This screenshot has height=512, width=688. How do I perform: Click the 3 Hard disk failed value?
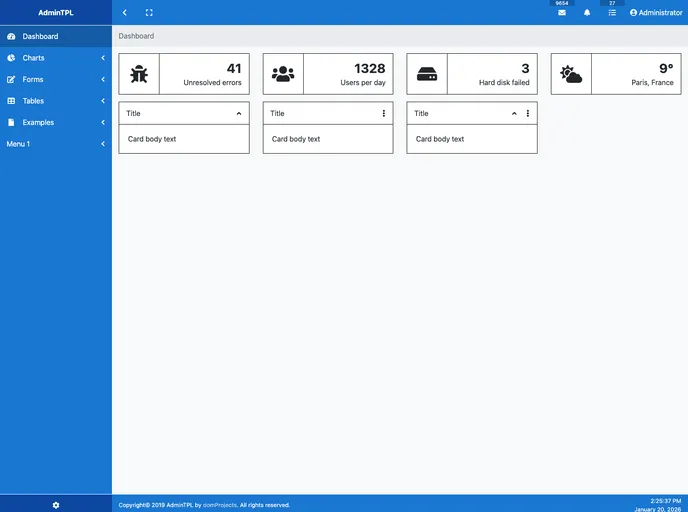pyautogui.click(x=525, y=68)
